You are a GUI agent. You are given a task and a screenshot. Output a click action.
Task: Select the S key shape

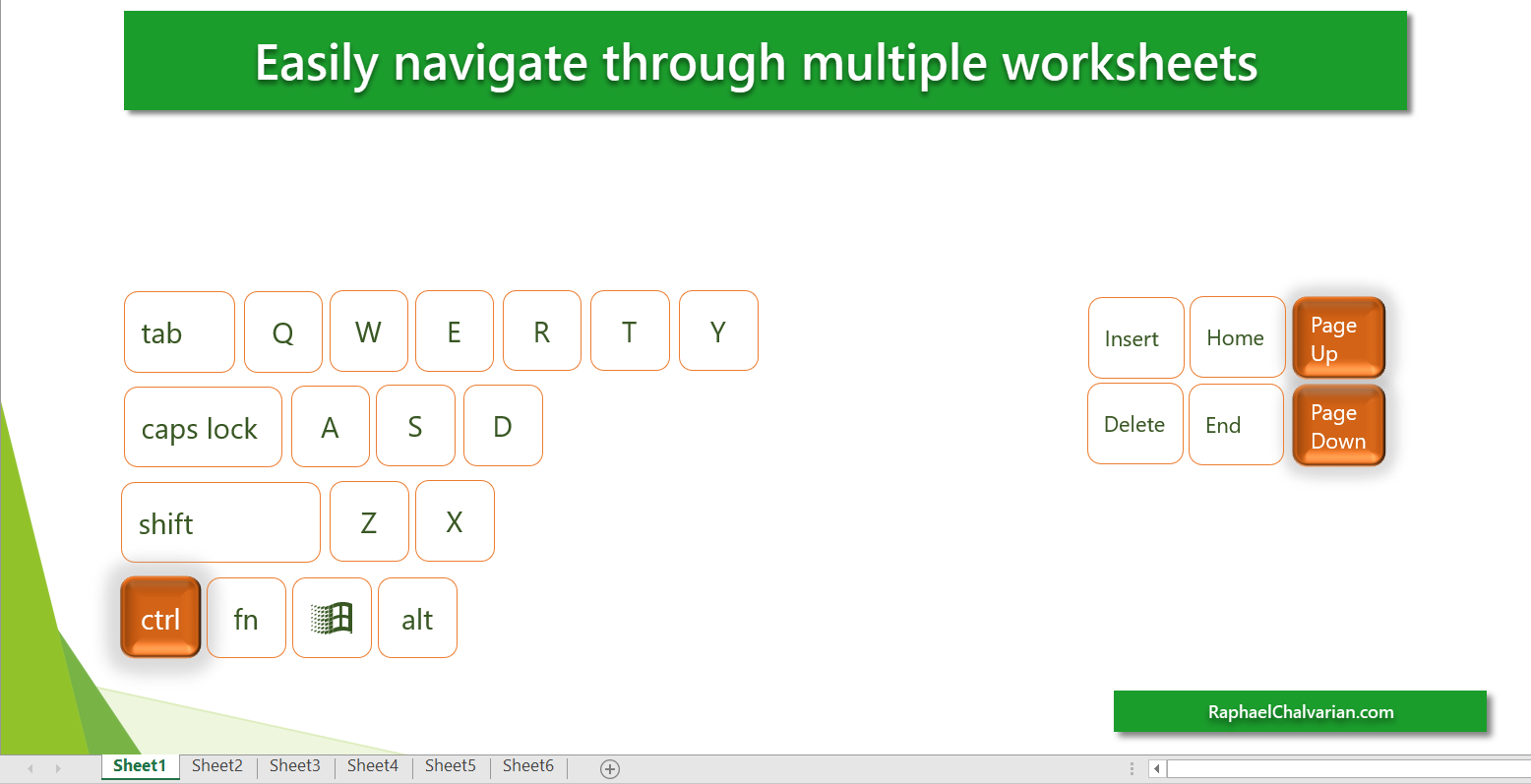(415, 425)
